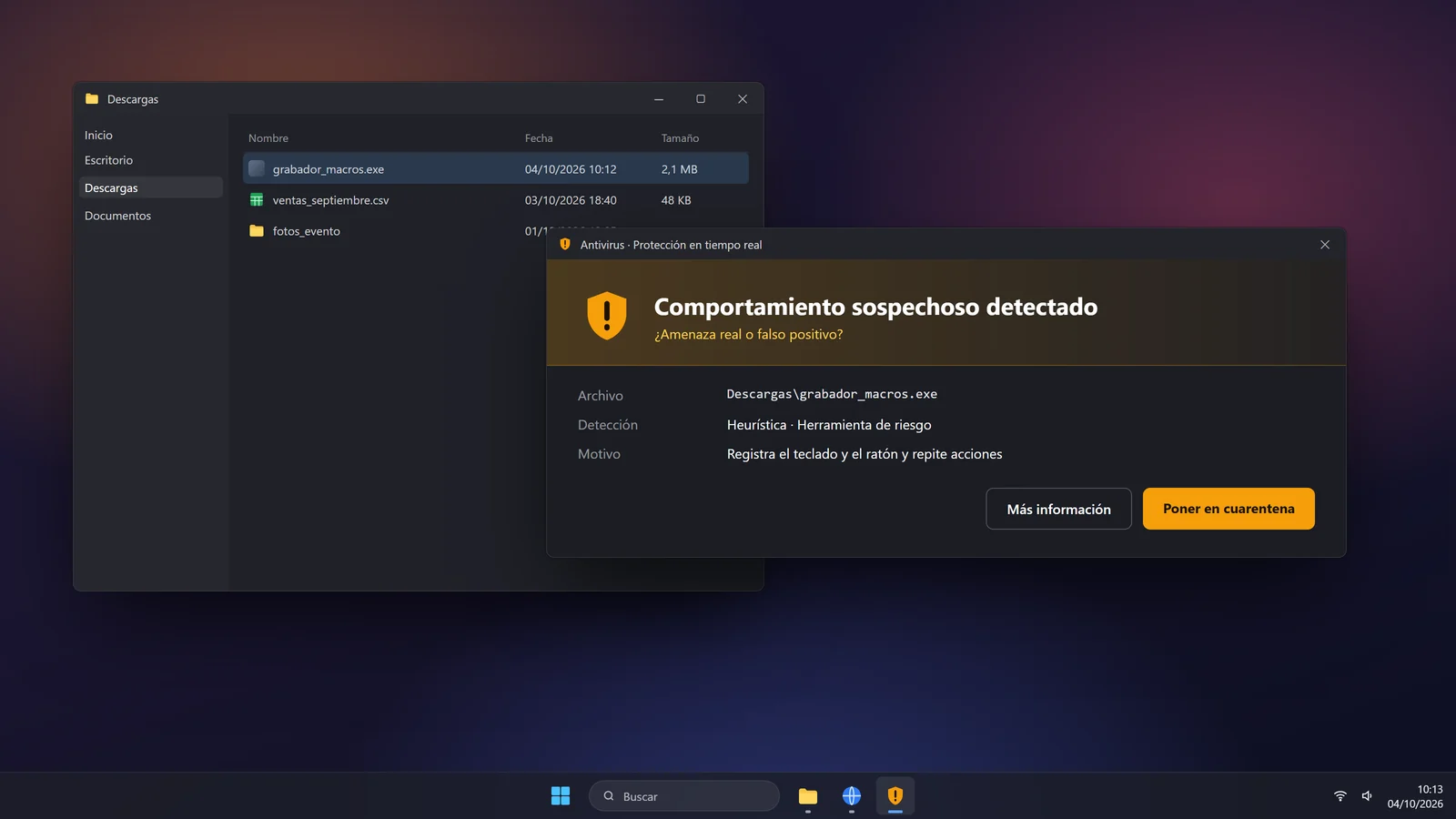Click the volume speaker icon in tray
The width and height of the screenshot is (1456, 819).
coord(1367,795)
